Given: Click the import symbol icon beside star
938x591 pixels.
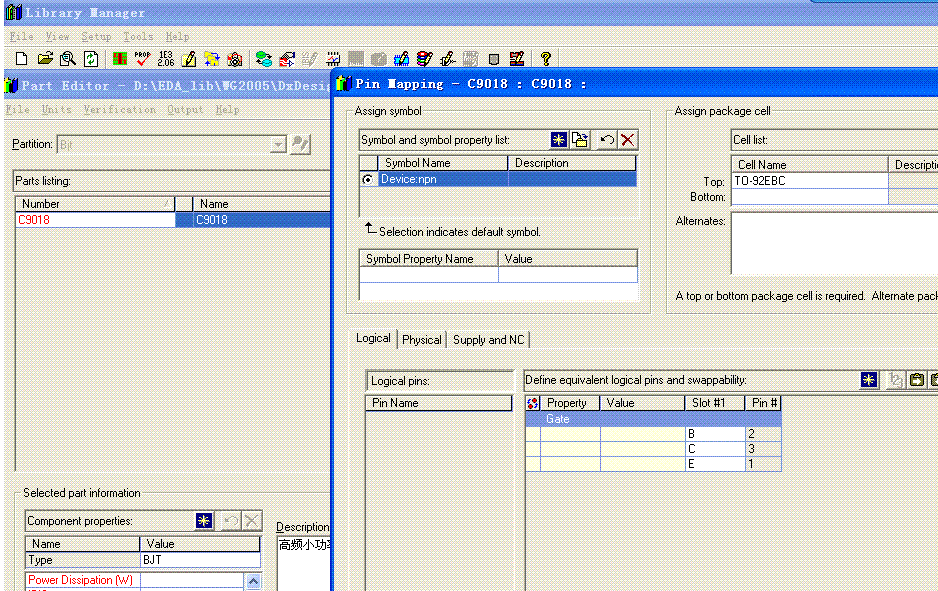Looking at the screenshot, I should 580,140.
